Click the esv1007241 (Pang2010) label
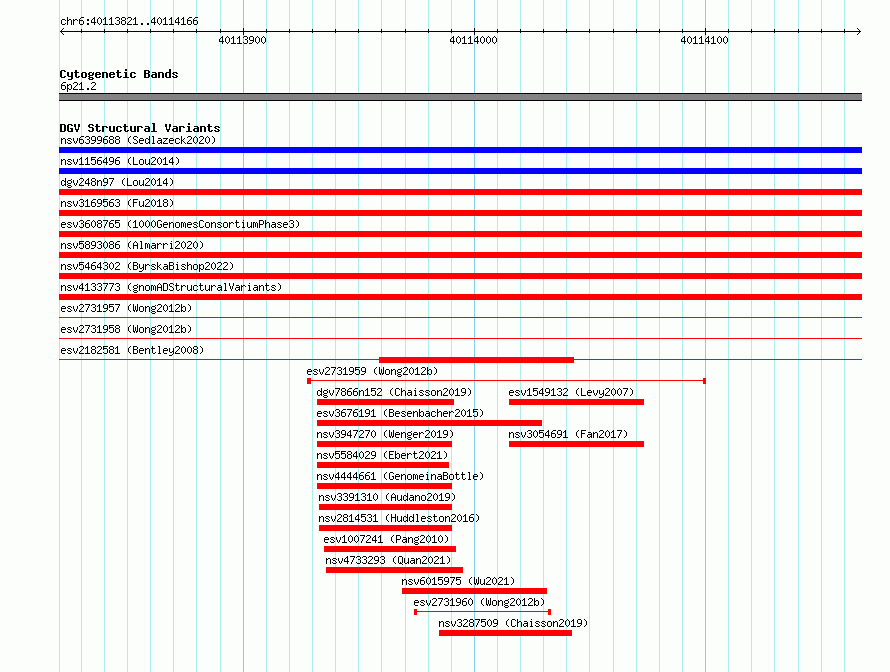Image resolution: width=890 pixels, height=672 pixels. click(x=386, y=539)
